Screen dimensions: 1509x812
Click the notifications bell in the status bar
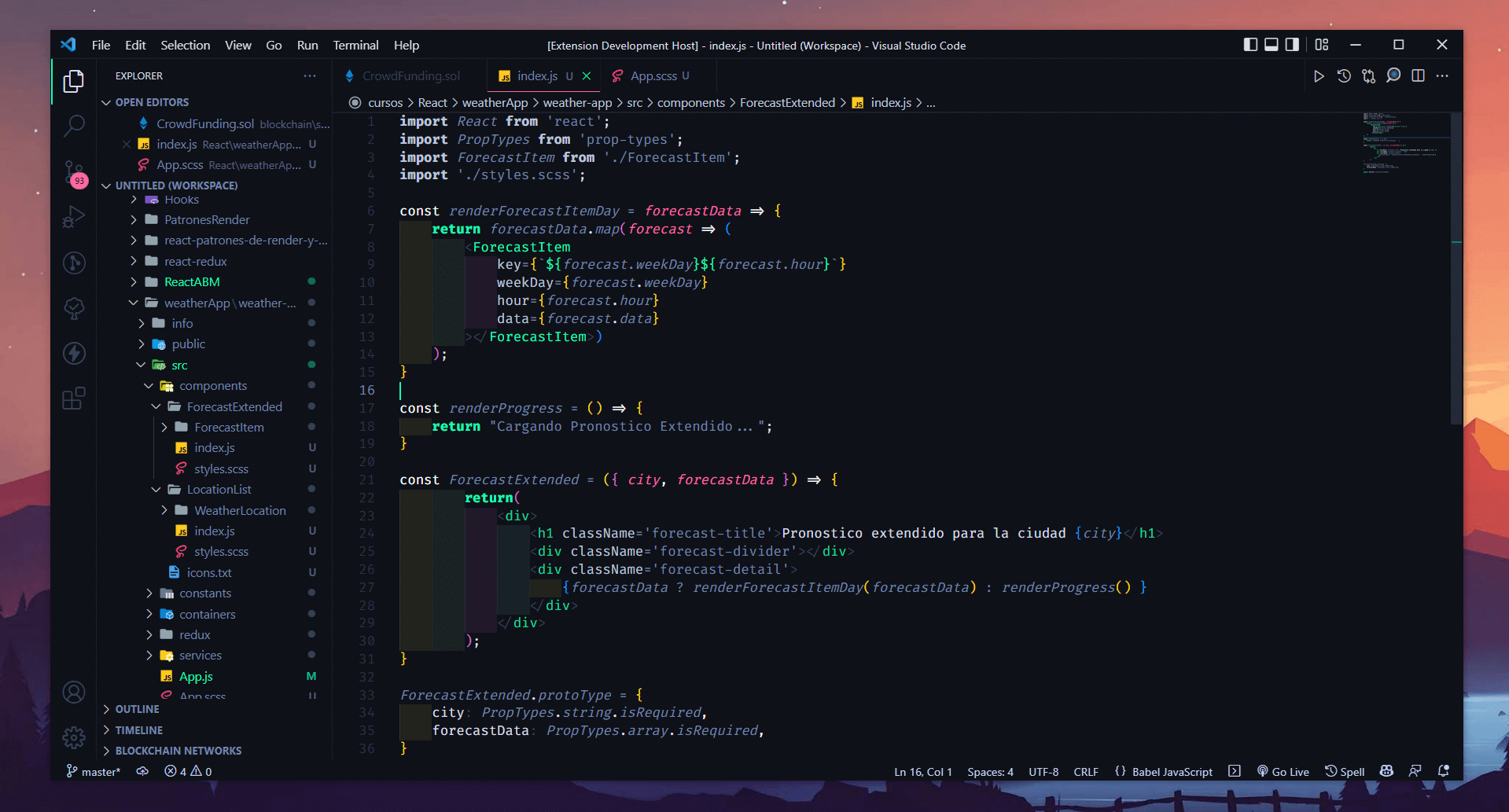(x=1444, y=771)
